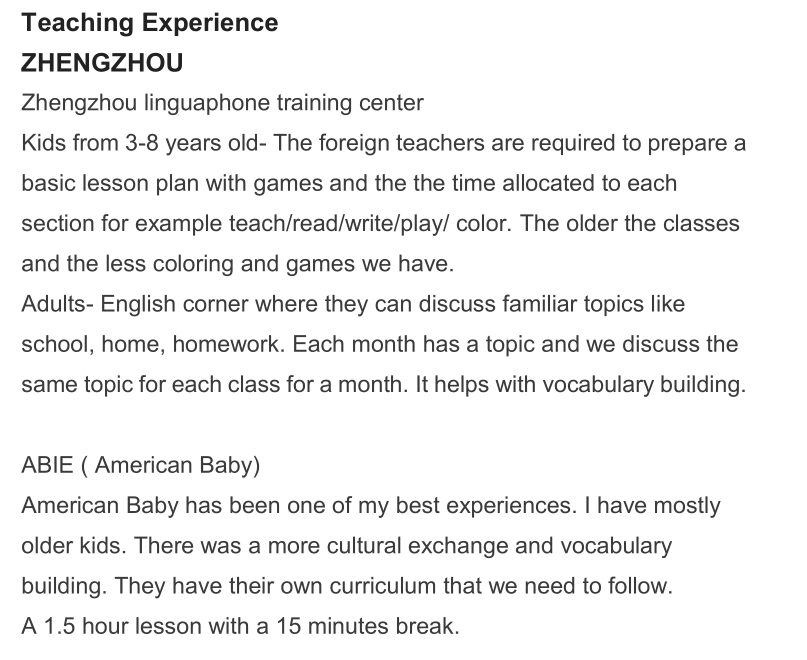Click the "Teaching Experience" heading

click(x=149, y=22)
